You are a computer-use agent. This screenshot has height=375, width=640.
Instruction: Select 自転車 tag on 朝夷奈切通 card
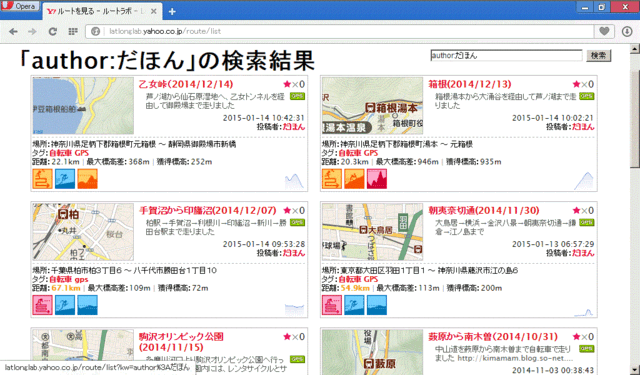click(x=350, y=280)
